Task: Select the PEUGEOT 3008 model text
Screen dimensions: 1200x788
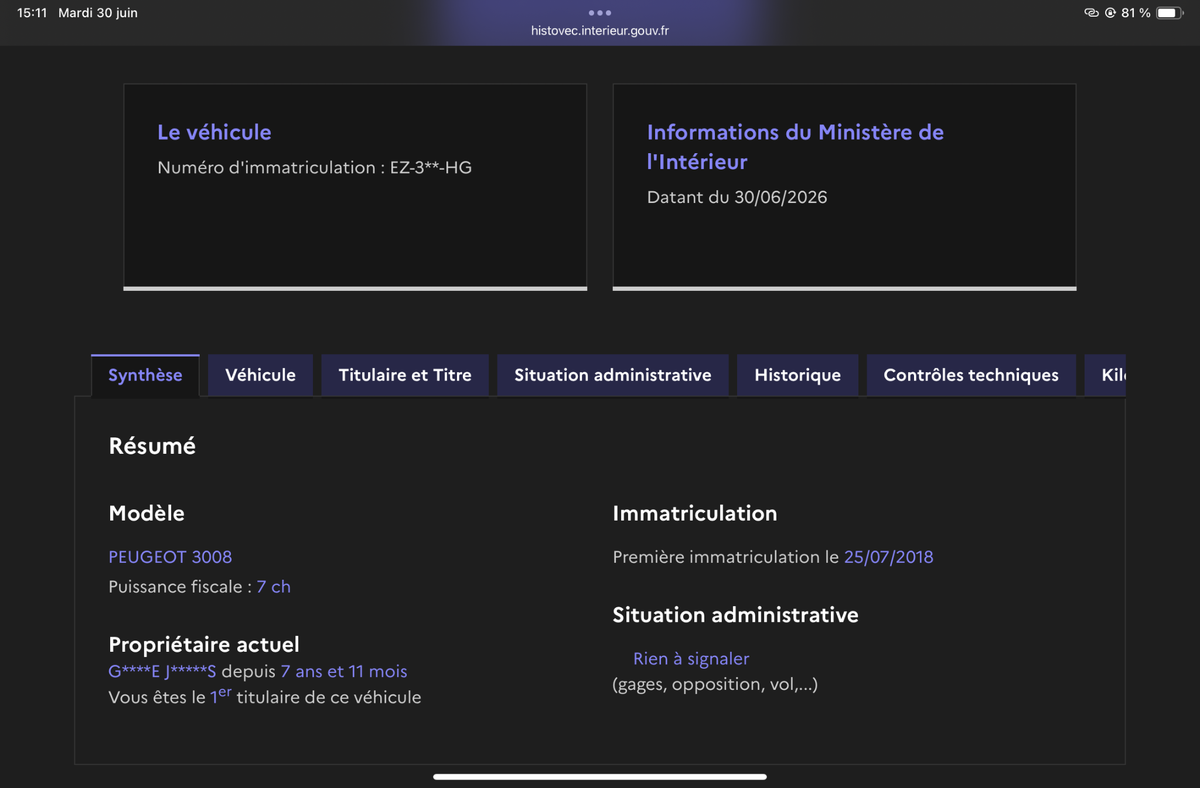Action: 170,556
